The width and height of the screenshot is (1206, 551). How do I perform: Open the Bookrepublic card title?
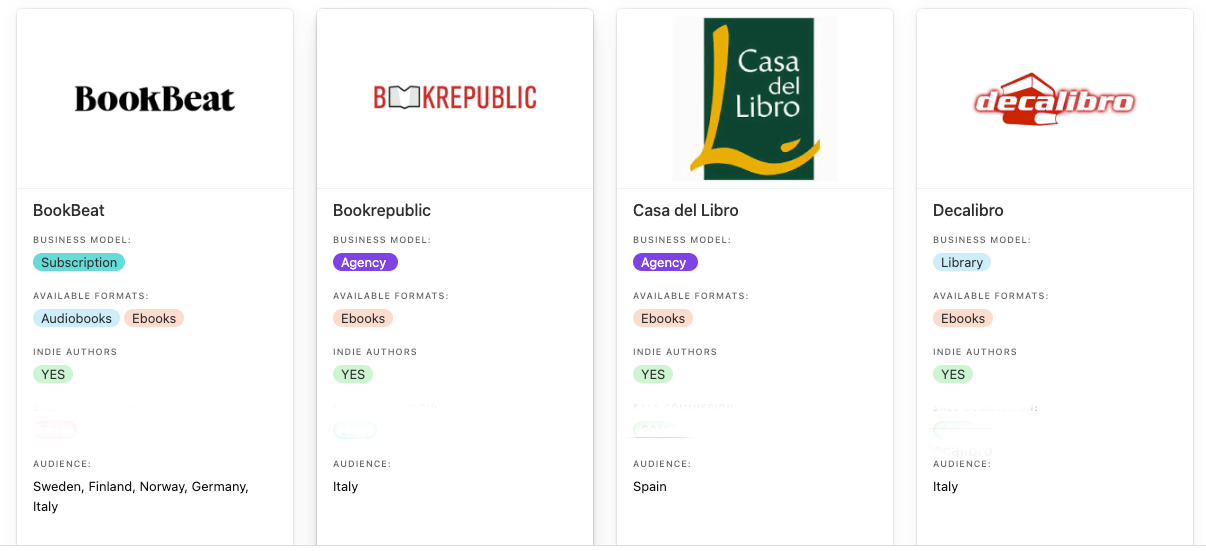pos(382,210)
